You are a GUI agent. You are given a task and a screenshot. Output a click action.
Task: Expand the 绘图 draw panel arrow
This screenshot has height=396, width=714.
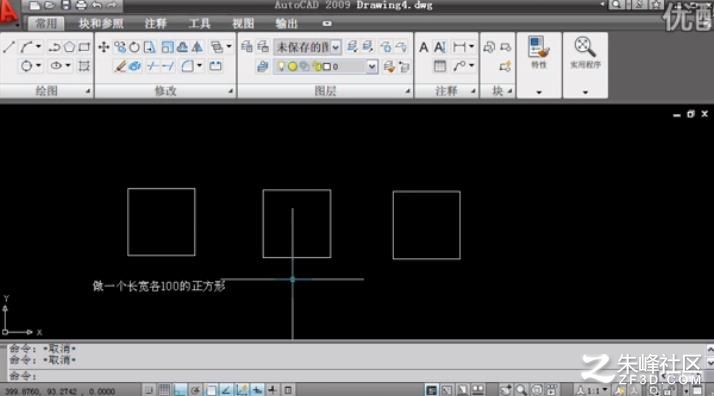[x=87, y=91]
